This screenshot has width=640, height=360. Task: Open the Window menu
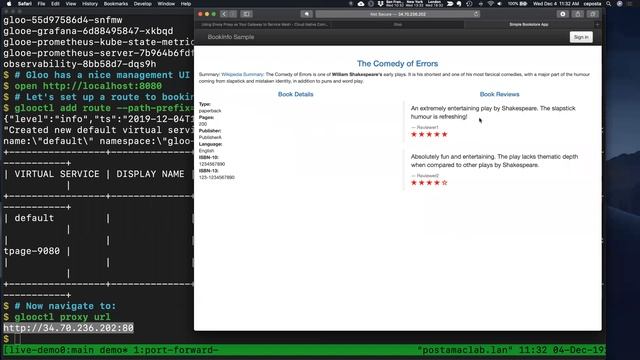166,4
